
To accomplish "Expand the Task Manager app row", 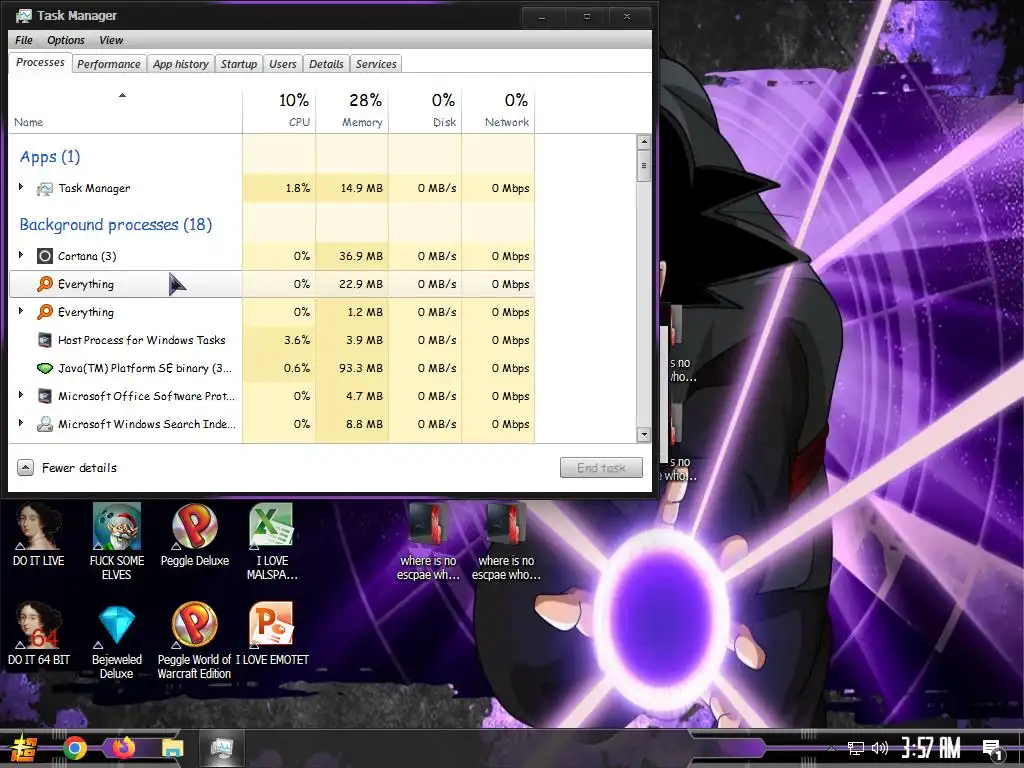I will coord(21,187).
